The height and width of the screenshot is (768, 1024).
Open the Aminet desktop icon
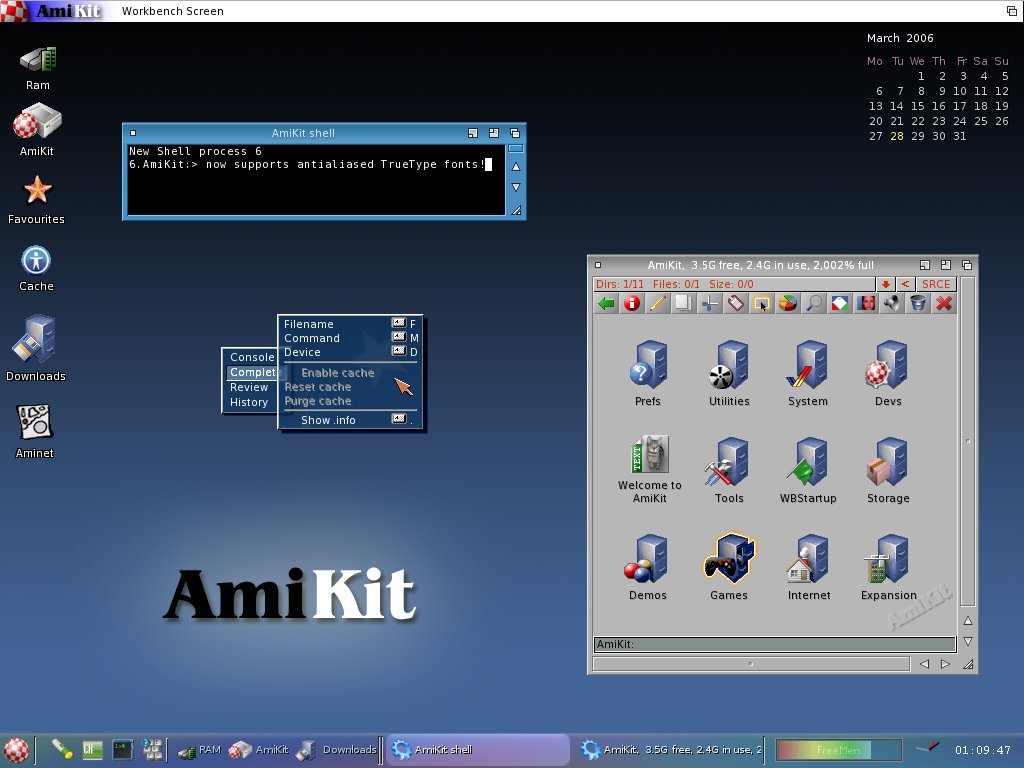pyautogui.click(x=35, y=432)
